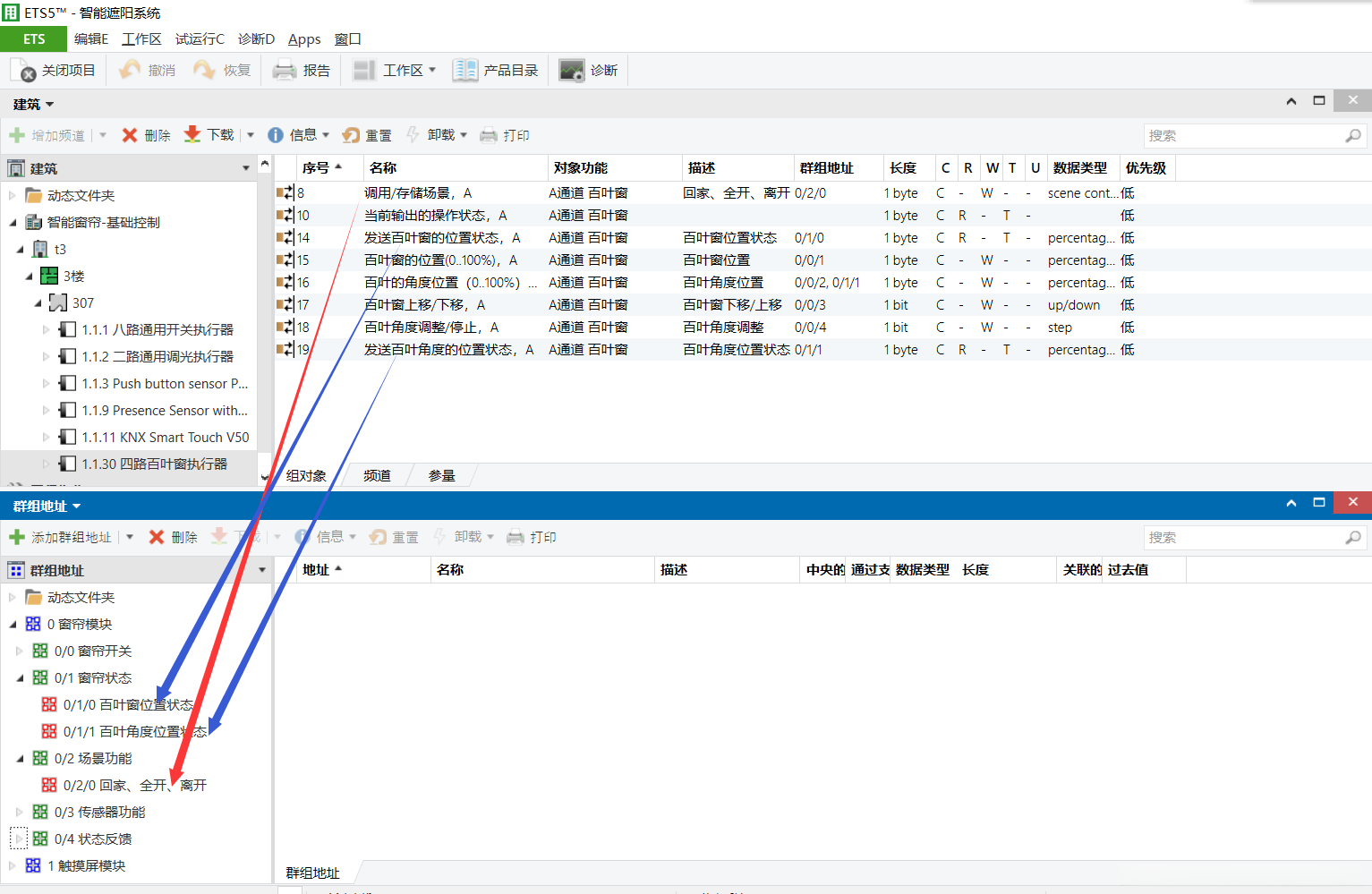Click the 3楼 floor icon in the tree
Screen dimensions: 1372x894
coord(49,276)
